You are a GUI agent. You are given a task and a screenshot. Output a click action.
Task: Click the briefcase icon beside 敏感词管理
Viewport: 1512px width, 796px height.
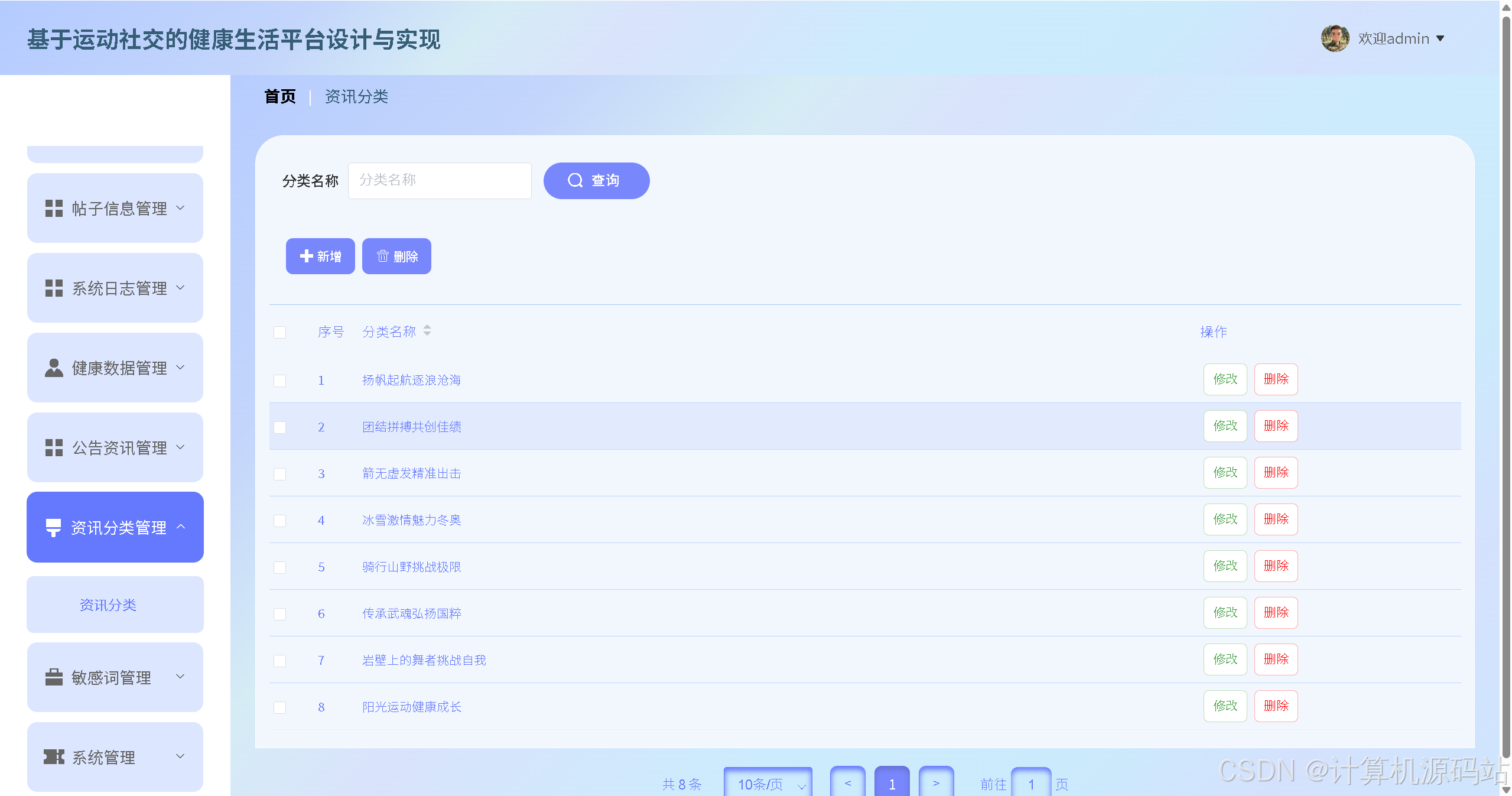(x=54, y=677)
